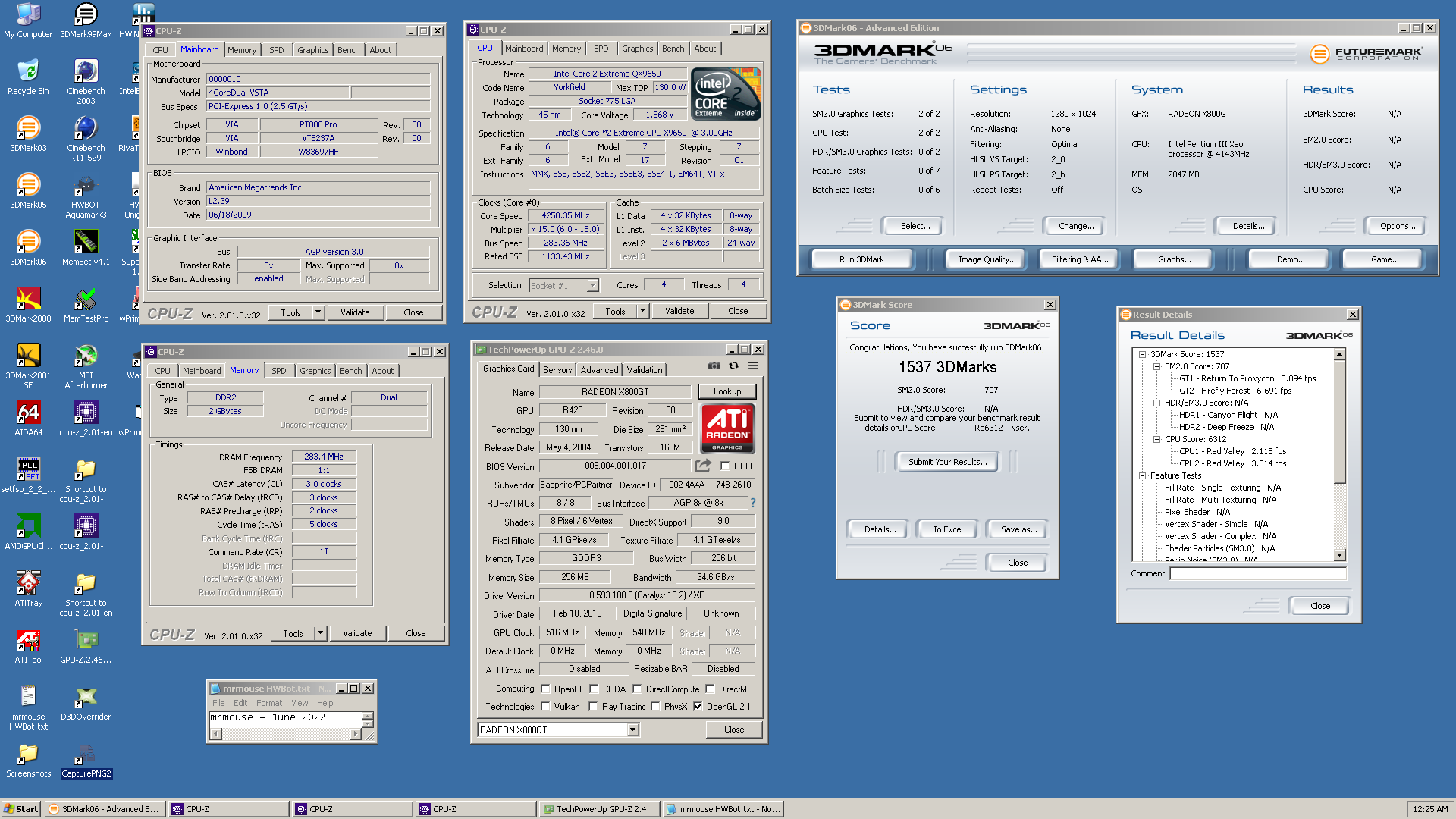The width and height of the screenshot is (1456, 819).
Task: Toggle the UEFI checkbox in GPU-Z
Action: (x=725, y=466)
